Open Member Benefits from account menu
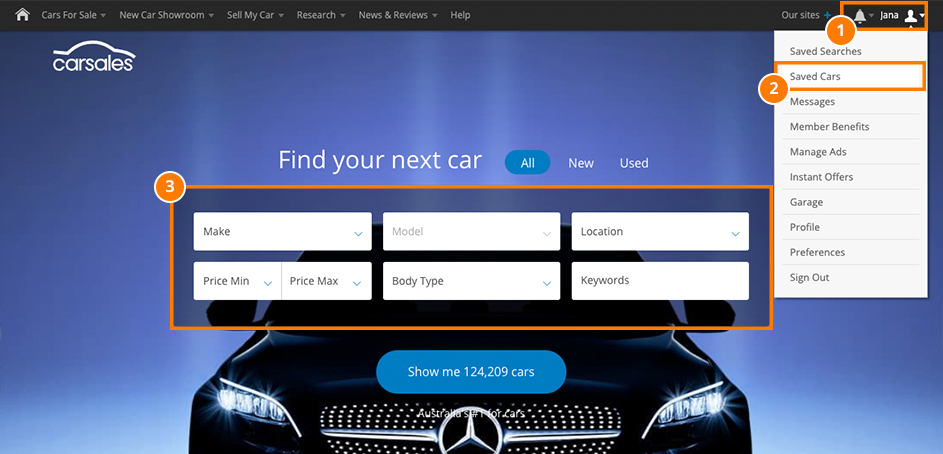Image resolution: width=943 pixels, height=454 pixels. point(850,127)
